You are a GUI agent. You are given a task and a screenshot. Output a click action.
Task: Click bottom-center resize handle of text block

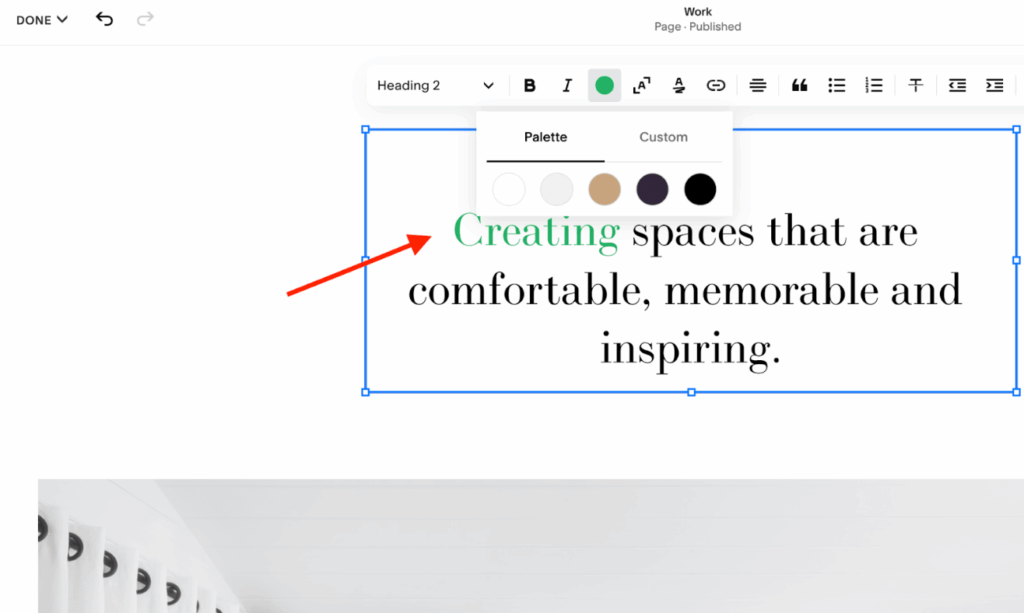(691, 392)
